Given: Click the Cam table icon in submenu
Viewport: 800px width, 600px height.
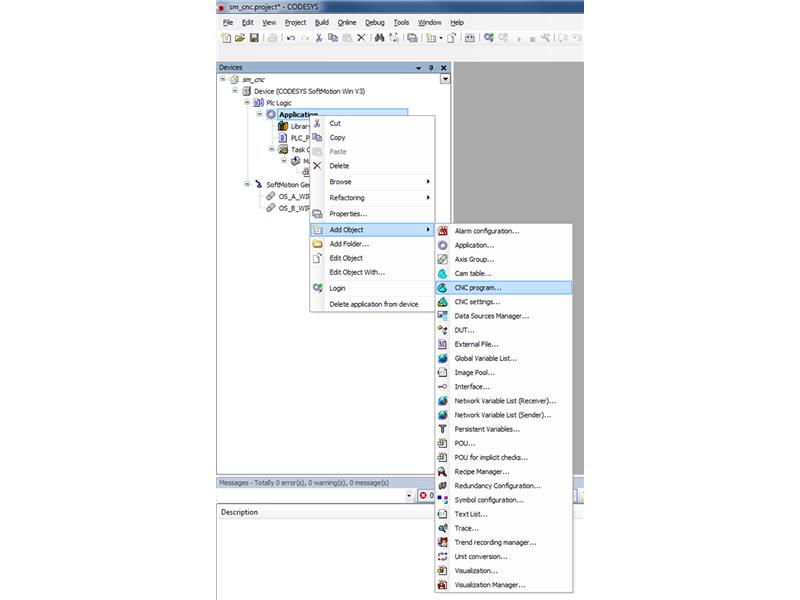Looking at the screenshot, I should (443, 273).
